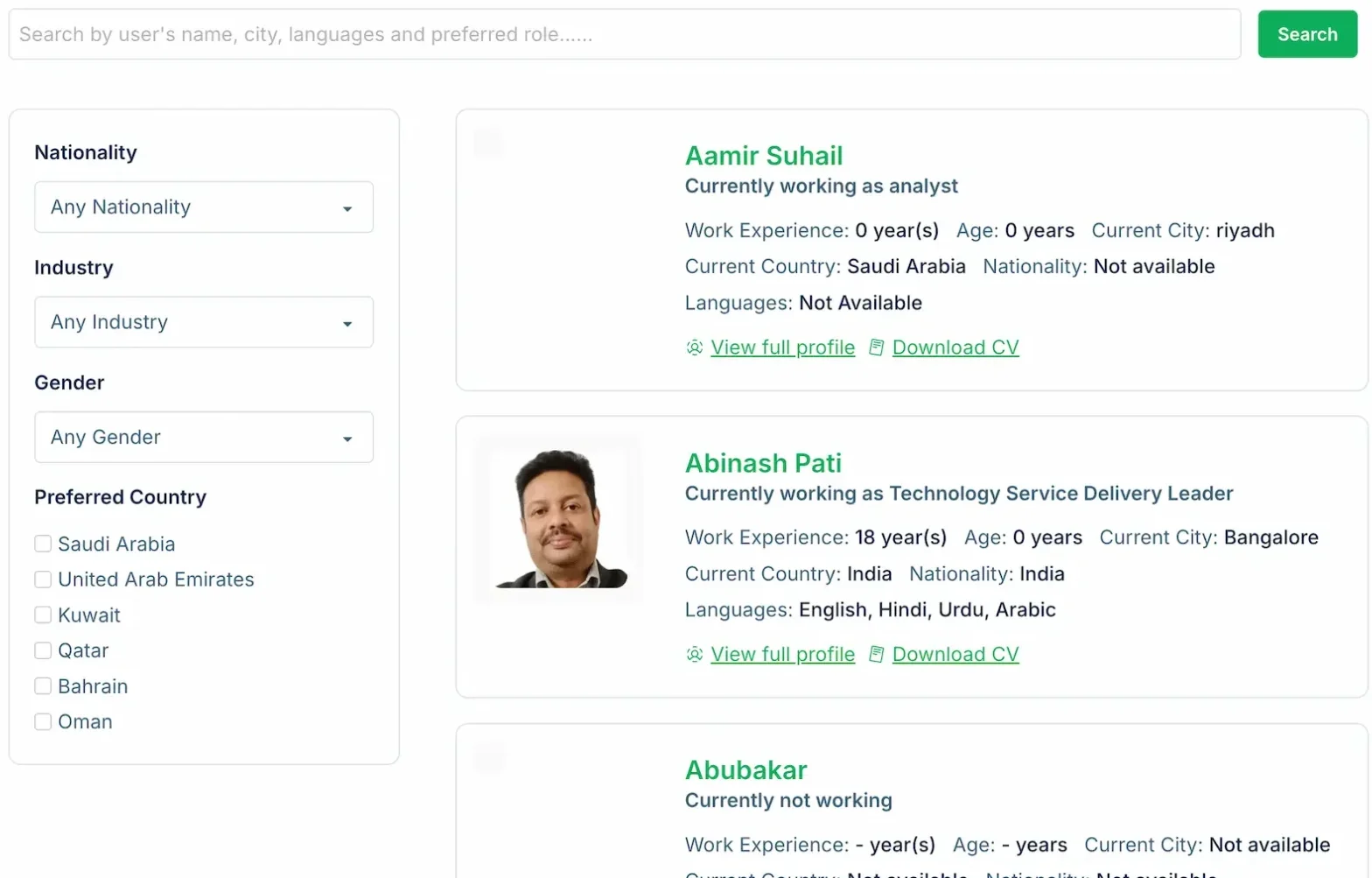Expand the Any Industry dropdown

pos(203,322)
